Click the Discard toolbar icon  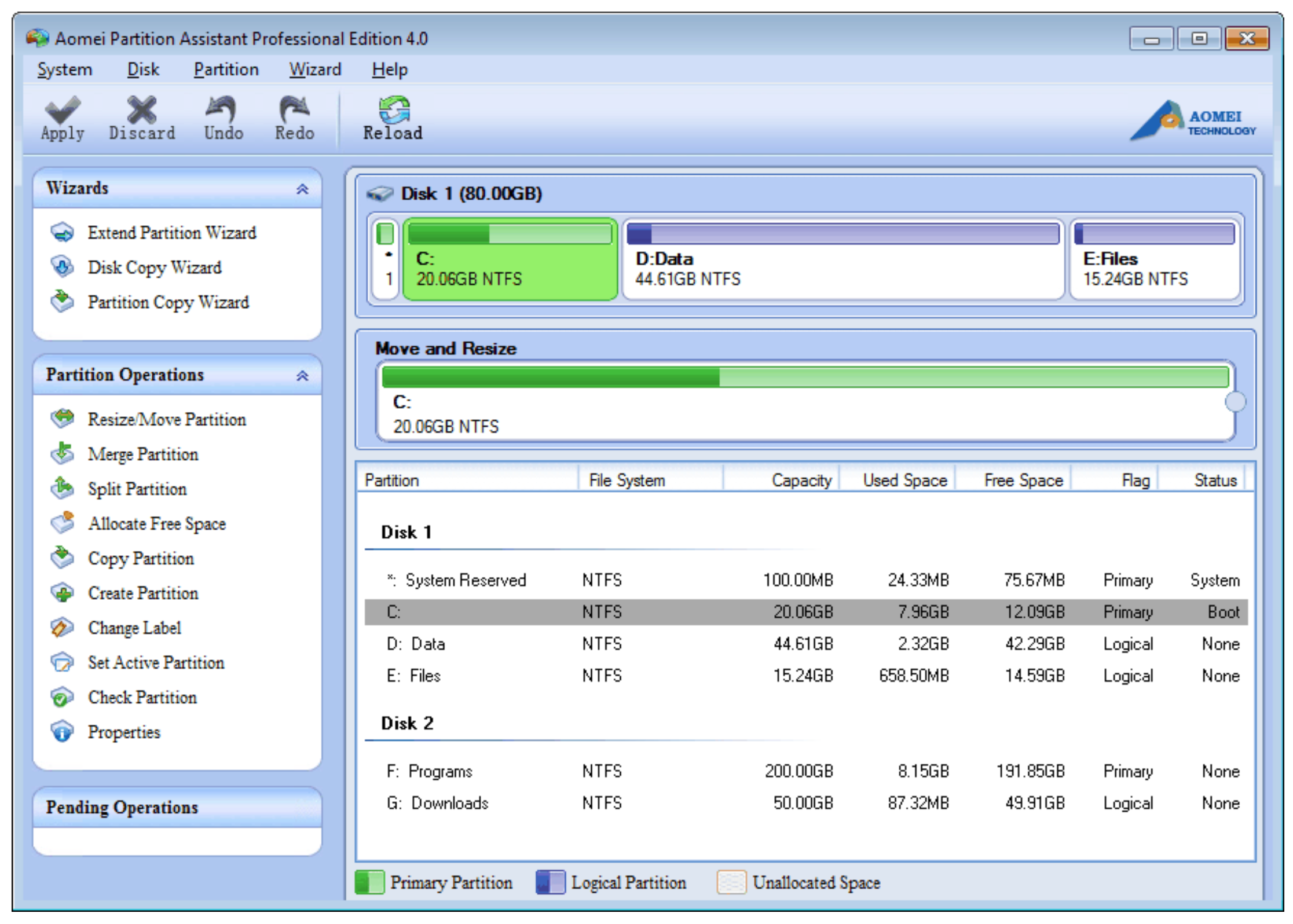coord(142,110)
